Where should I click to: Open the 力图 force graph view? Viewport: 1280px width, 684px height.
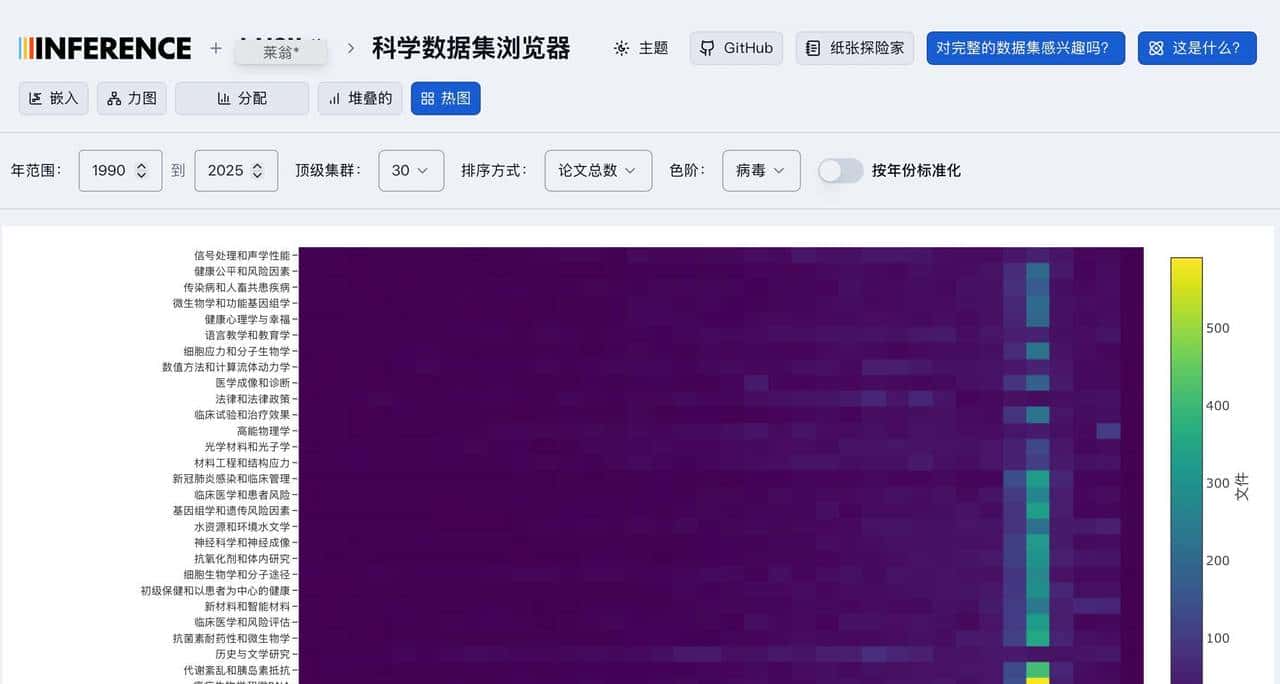[131, 98]
